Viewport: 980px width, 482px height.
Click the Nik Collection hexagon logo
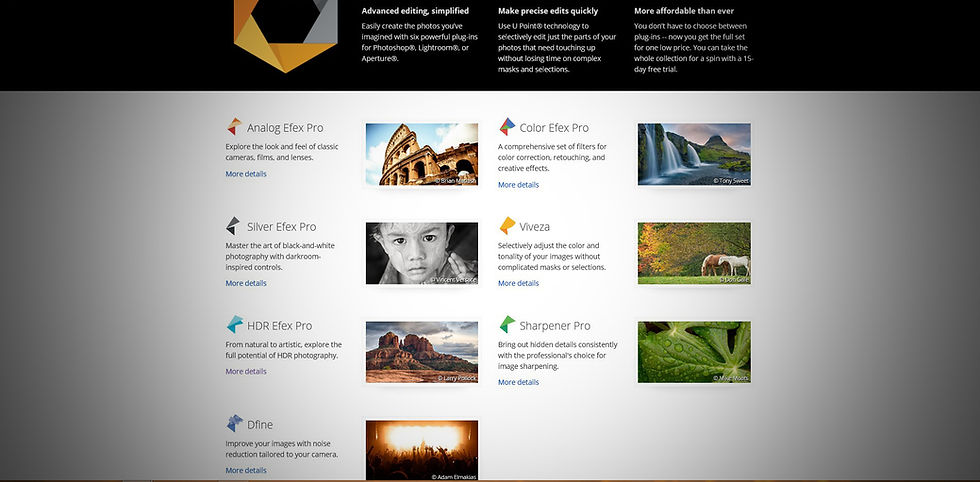coord(286,36)
